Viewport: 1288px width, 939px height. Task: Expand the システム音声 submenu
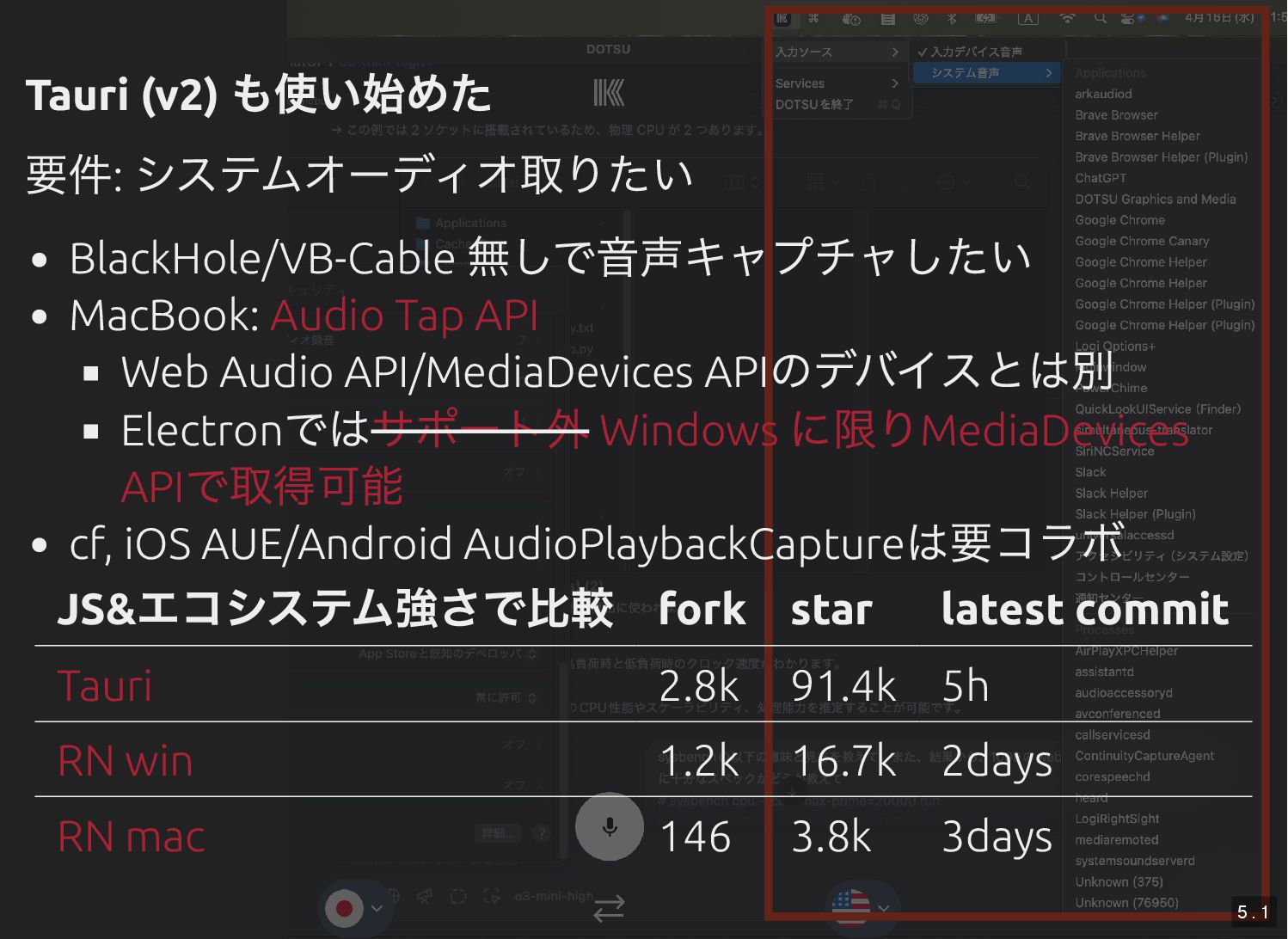point(986,73)
